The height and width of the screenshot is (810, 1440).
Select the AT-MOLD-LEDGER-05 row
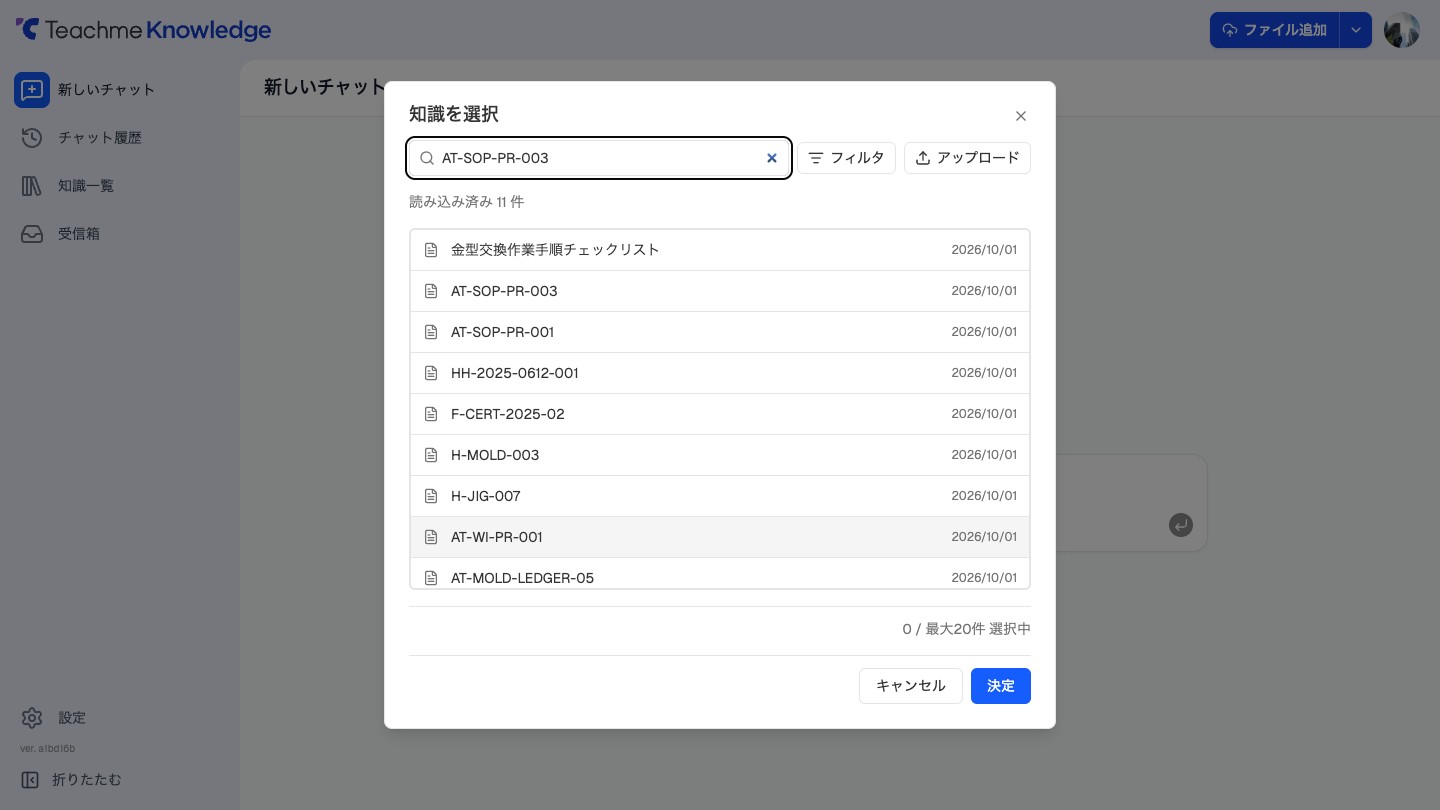coord(720,574)
